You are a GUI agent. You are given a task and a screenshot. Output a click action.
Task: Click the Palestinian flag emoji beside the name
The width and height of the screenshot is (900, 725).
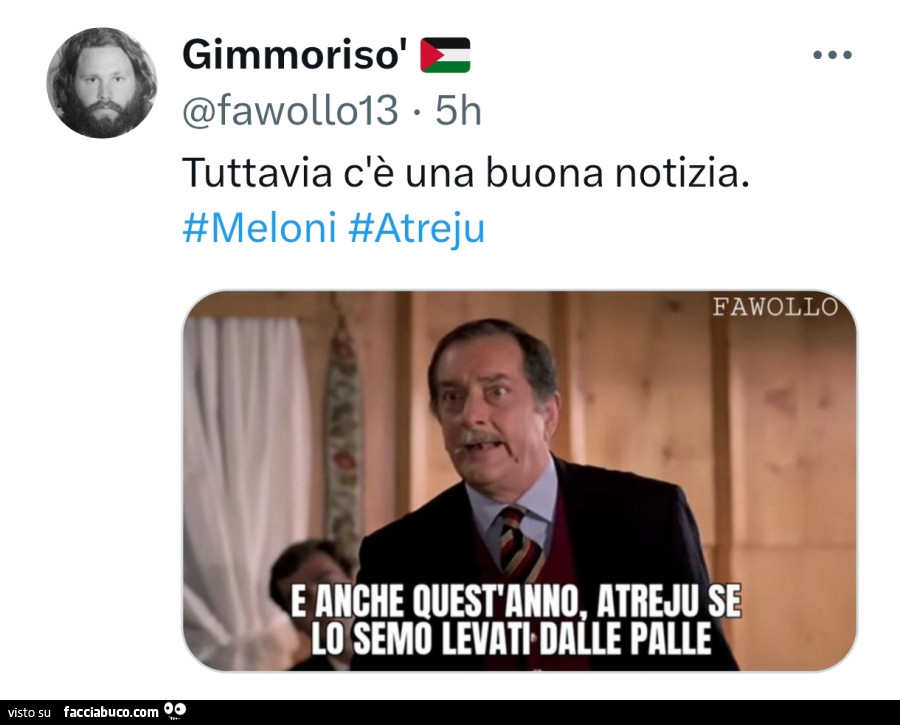pos(445,55)
